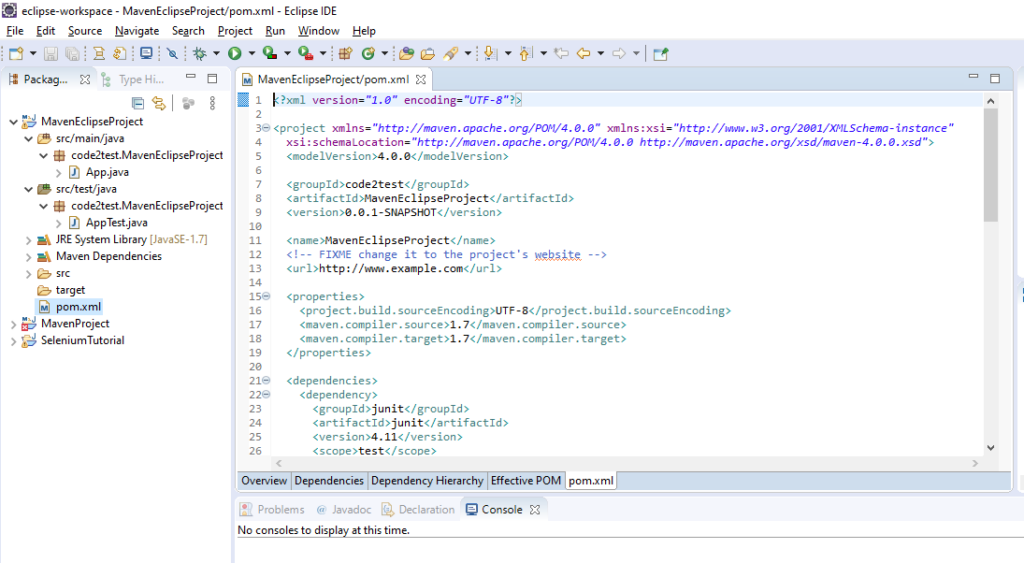Click the Pin Editor toolbar icon
Viewport: 1024px width, 563px height.
(x=661, y=54)
